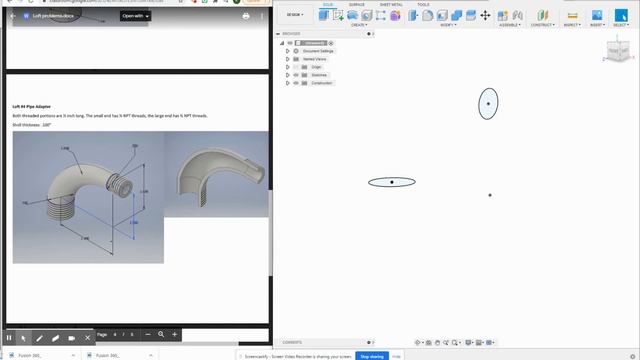Open the Modify dropdown menu
This screenshot has height=360, width=640.
coord(448,25)
